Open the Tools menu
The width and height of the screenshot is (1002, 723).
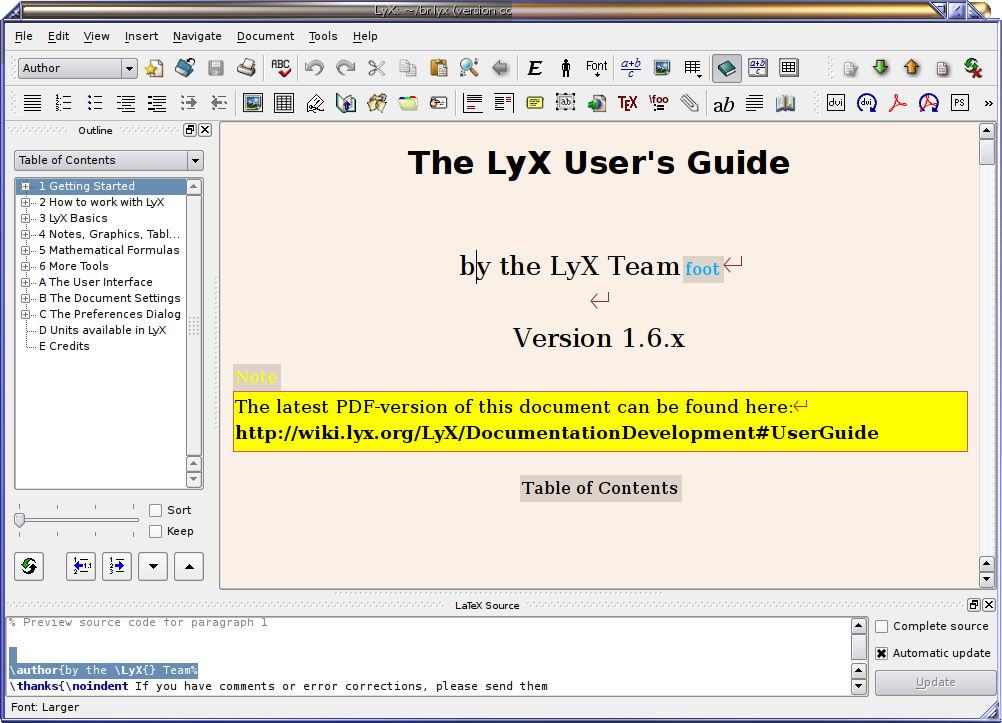click(323, 36)
